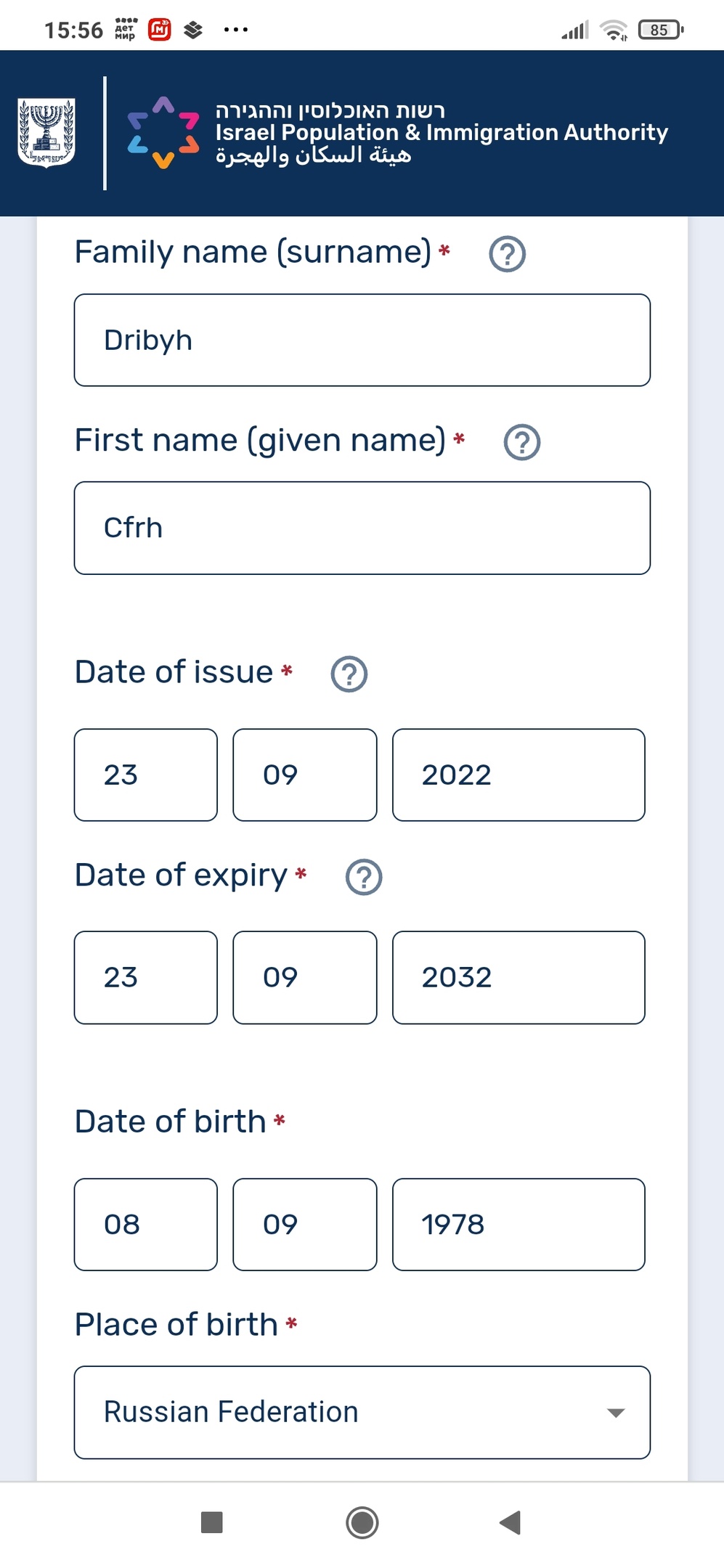Viewport: 724px width, 1568px height.
Task: Focus the Family name field containing Dribyh
Action: (362, 340)
